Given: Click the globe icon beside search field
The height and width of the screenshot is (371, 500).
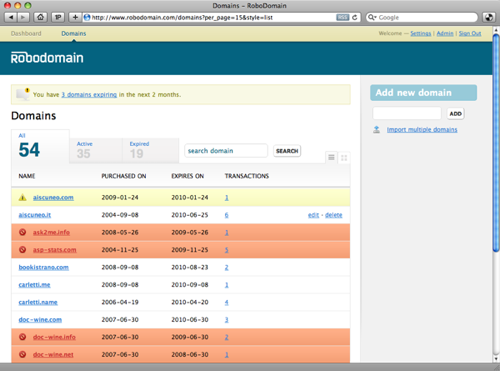Looking at the screenshot, I should 488,17.
